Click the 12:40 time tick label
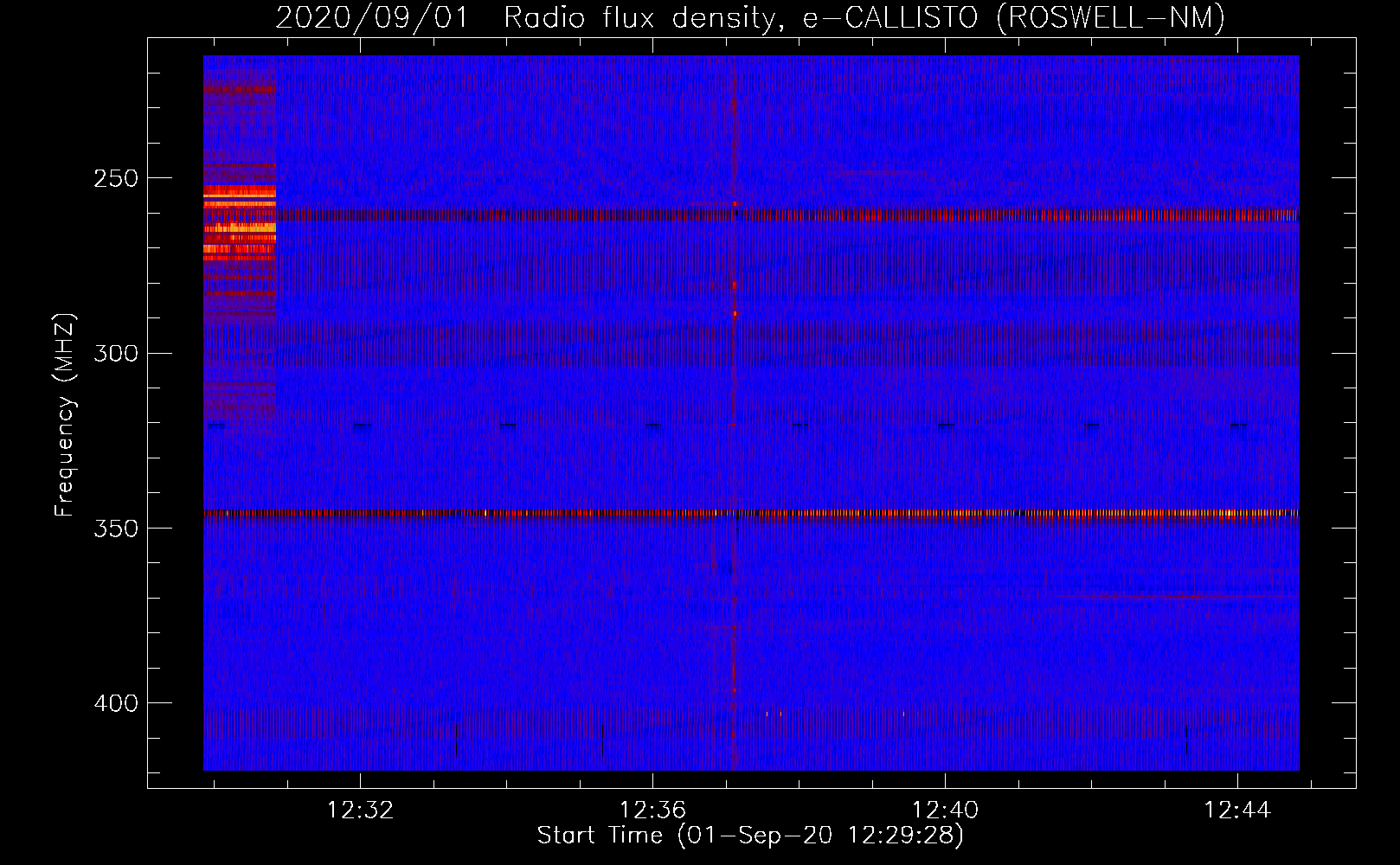1400x865 pixels. (945, 810)
